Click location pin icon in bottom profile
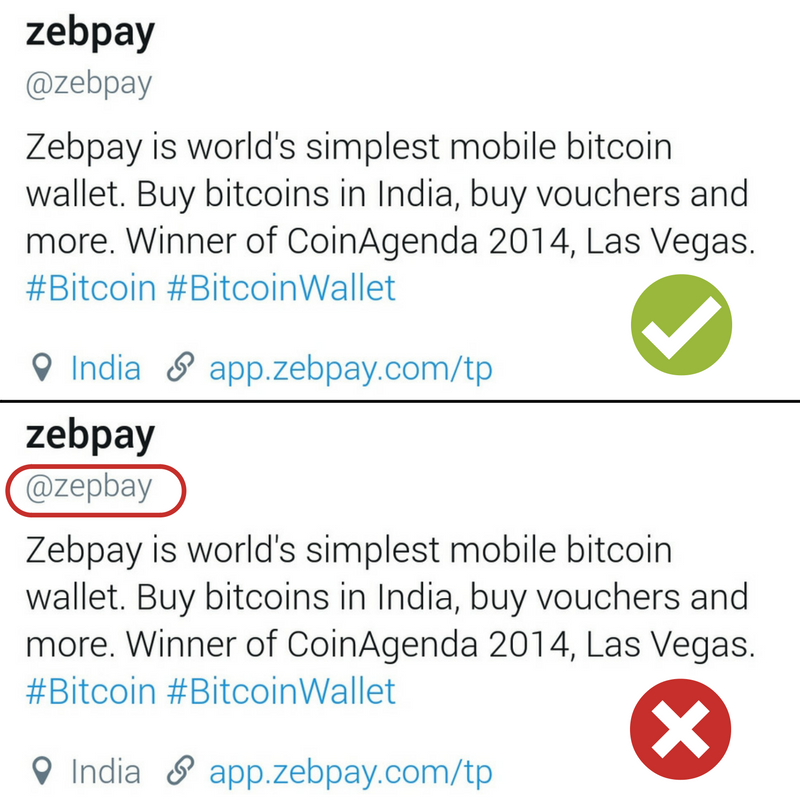This screenshot has width=800, height=800. pyautogui.click(x=42, y=770)
